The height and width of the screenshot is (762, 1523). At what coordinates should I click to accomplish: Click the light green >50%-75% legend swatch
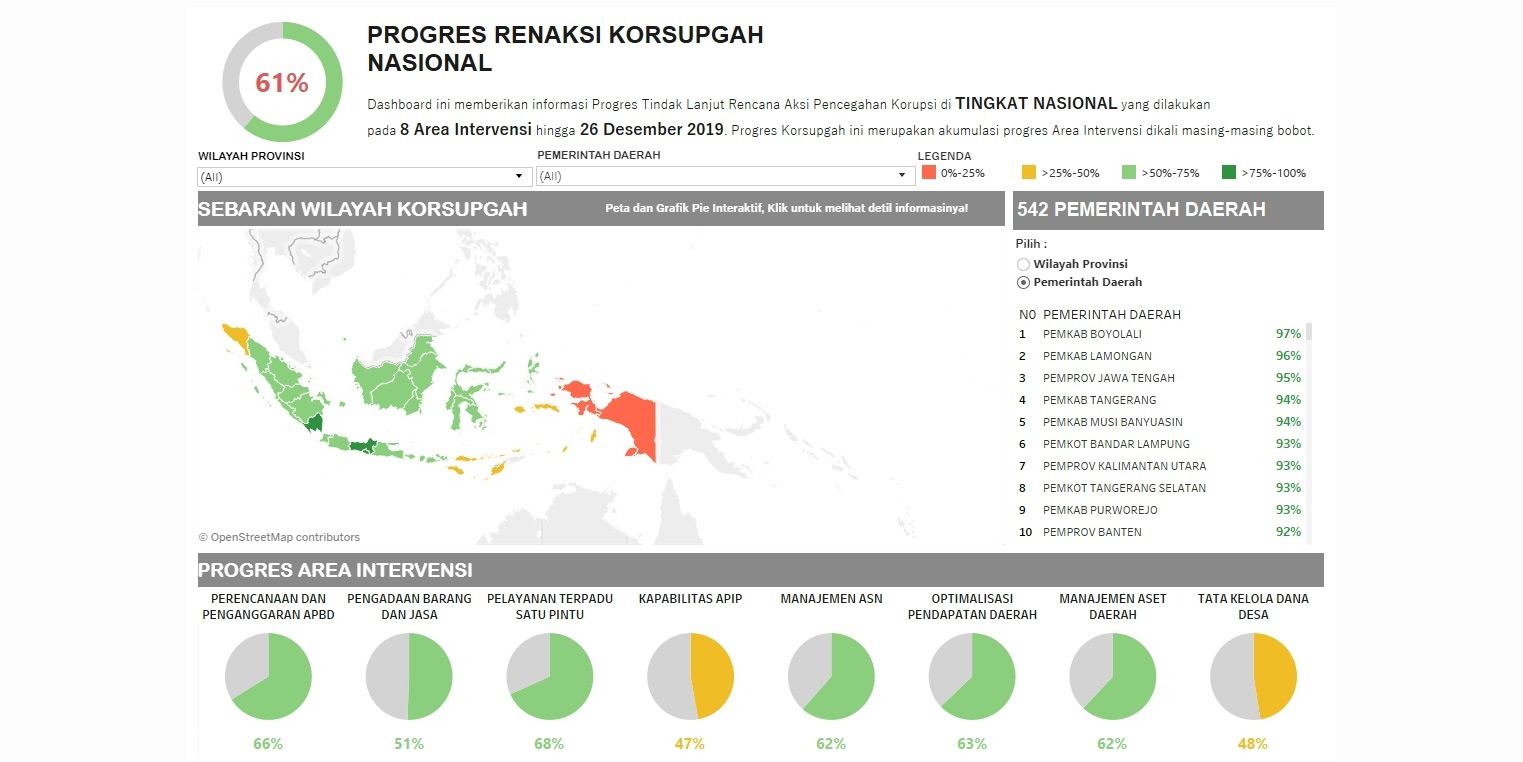tap(1129, 172)
